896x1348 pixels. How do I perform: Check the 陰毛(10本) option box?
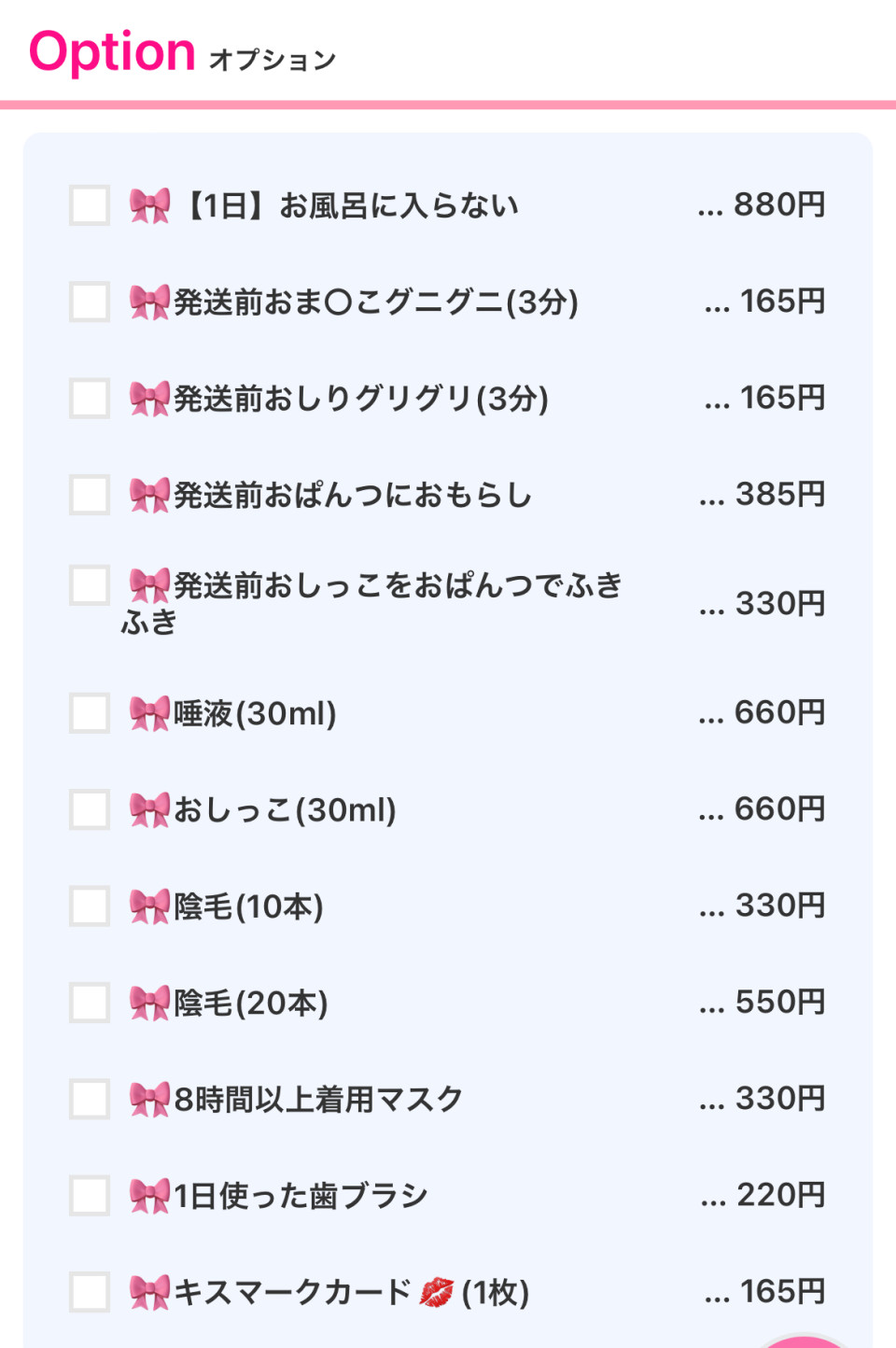tap(90, 906)
